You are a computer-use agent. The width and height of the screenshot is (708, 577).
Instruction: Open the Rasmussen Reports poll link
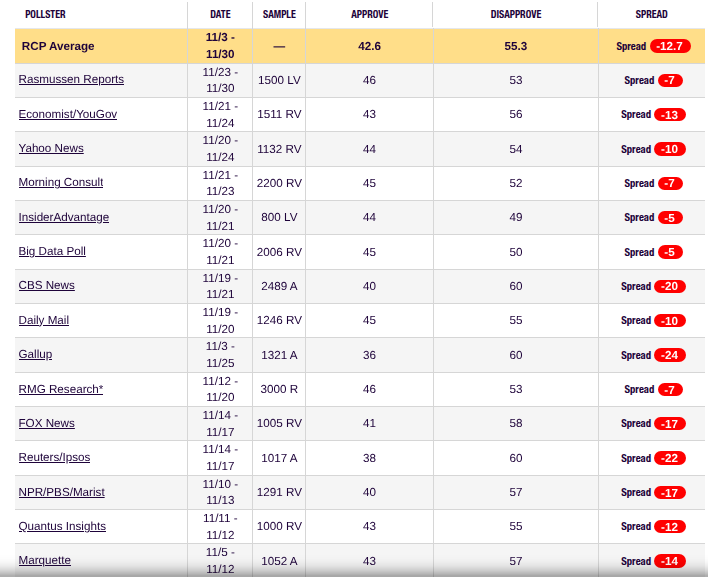pos(71,80)
